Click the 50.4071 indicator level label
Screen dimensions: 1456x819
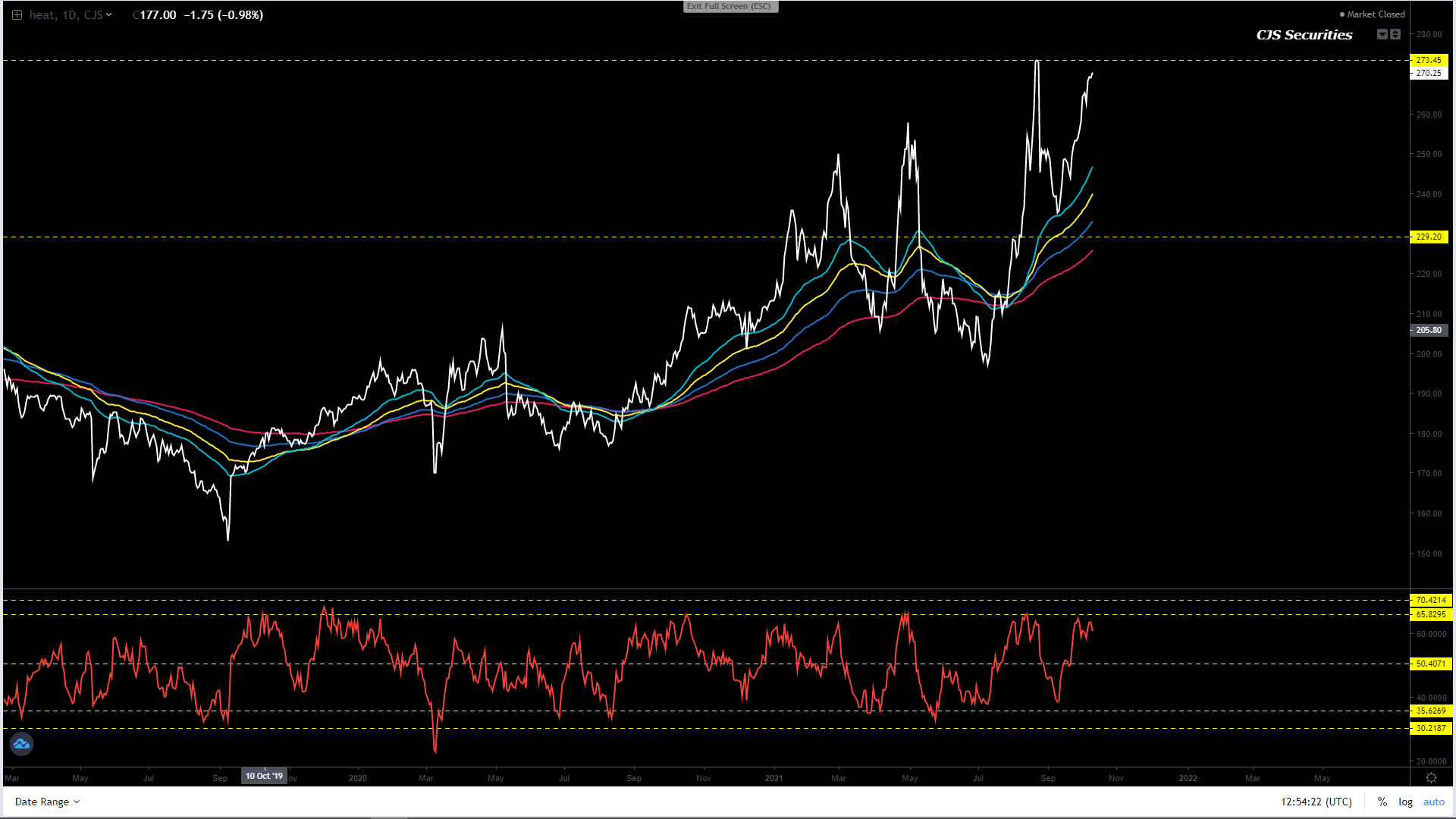pyautogui.click(x=1430, y=664)
